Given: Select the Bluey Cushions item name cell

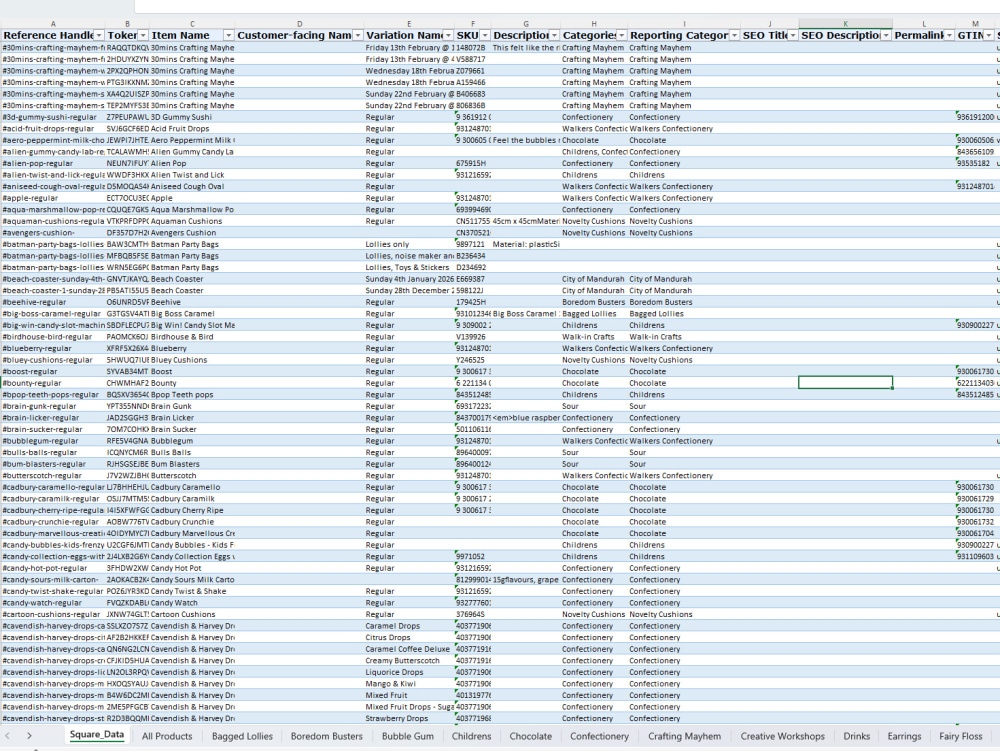Looking at the screenshot, I should pyautogui.click(x=192, y=360).
